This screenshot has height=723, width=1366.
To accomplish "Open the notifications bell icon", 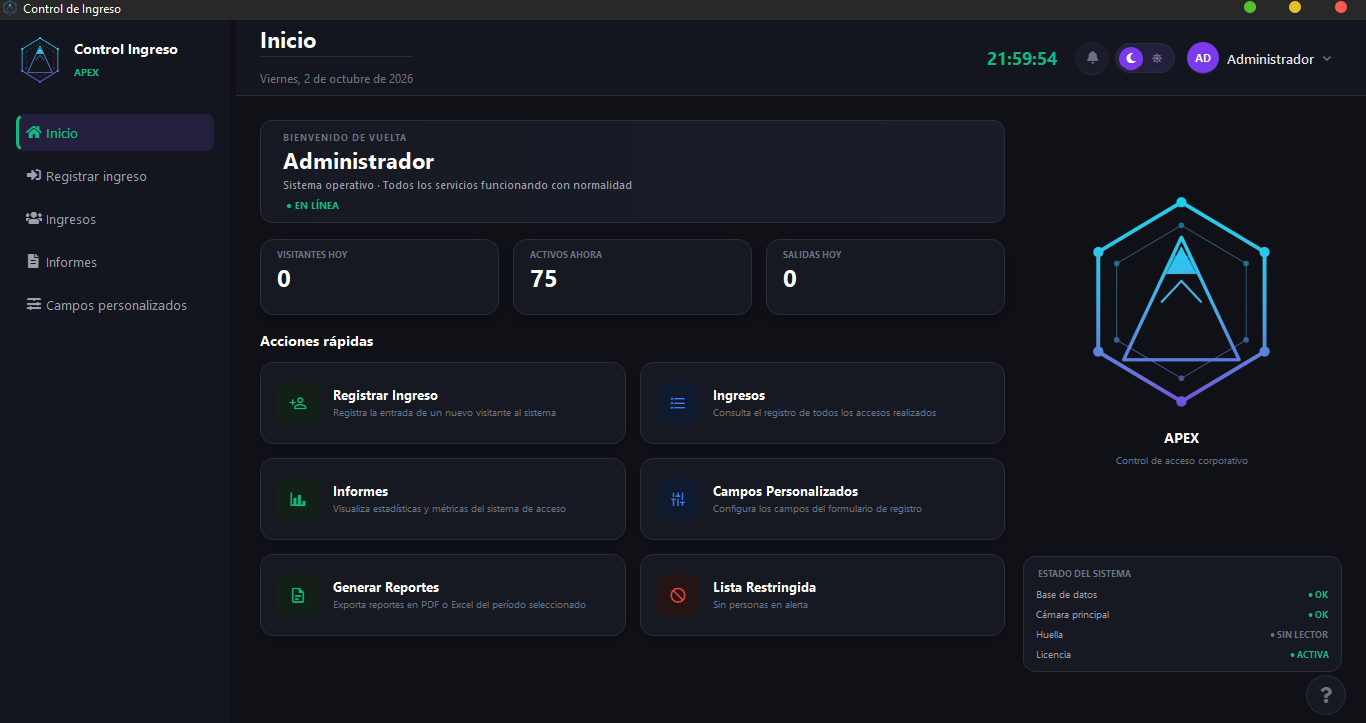I will point(1092,58).
